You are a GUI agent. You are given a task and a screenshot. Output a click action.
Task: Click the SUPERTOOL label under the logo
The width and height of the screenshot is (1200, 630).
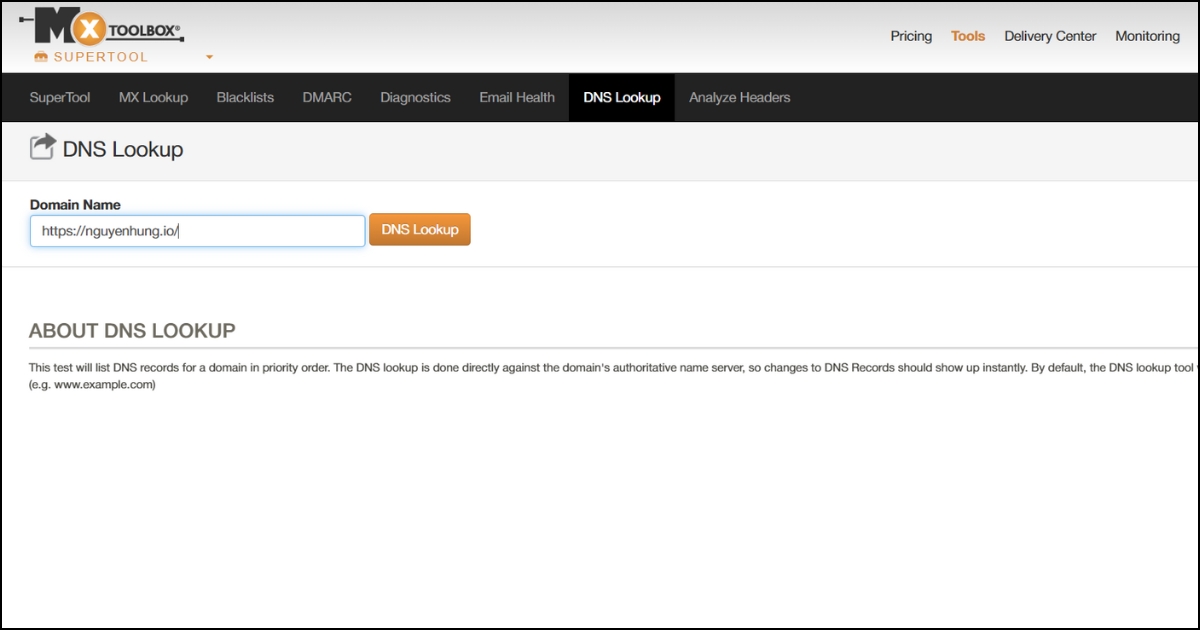pyautogui.click(x=100, y=57)
